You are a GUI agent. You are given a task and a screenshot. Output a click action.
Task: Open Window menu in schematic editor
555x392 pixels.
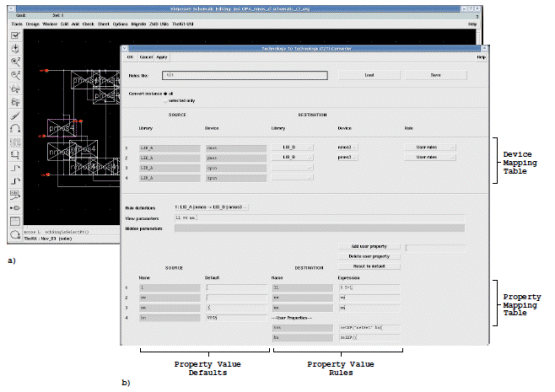click(50, 24)
